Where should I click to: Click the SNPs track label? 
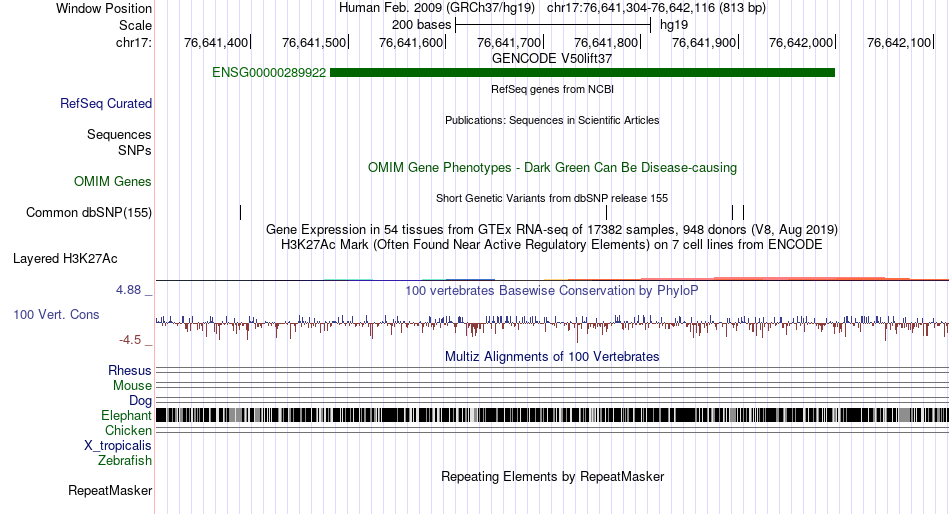135,150
